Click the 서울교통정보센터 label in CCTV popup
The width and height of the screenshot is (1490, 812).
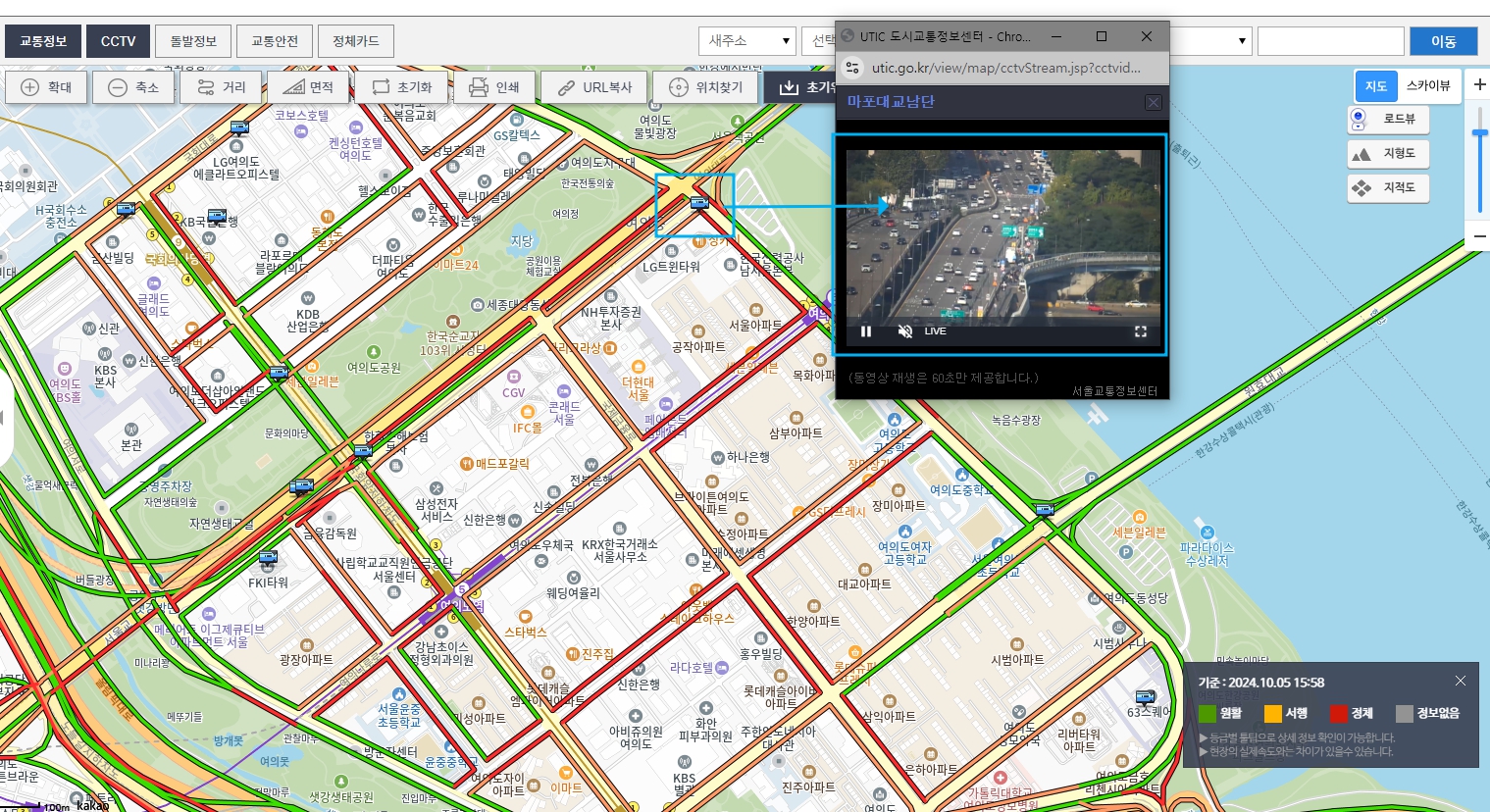click(1114, 390)
